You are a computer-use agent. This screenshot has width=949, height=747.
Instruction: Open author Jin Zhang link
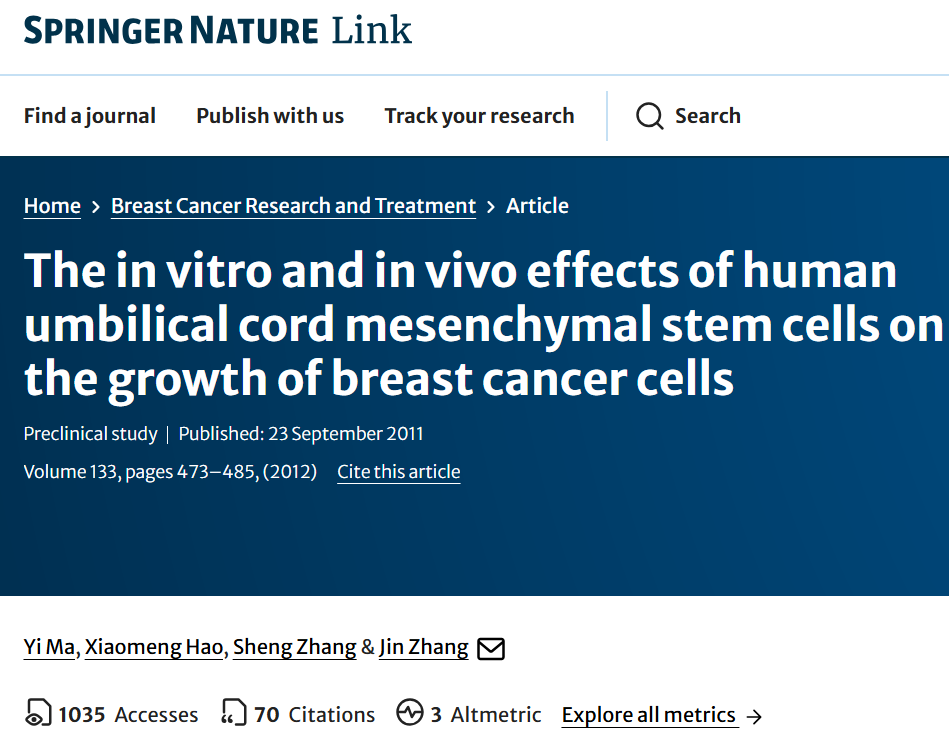click(424, 647)
